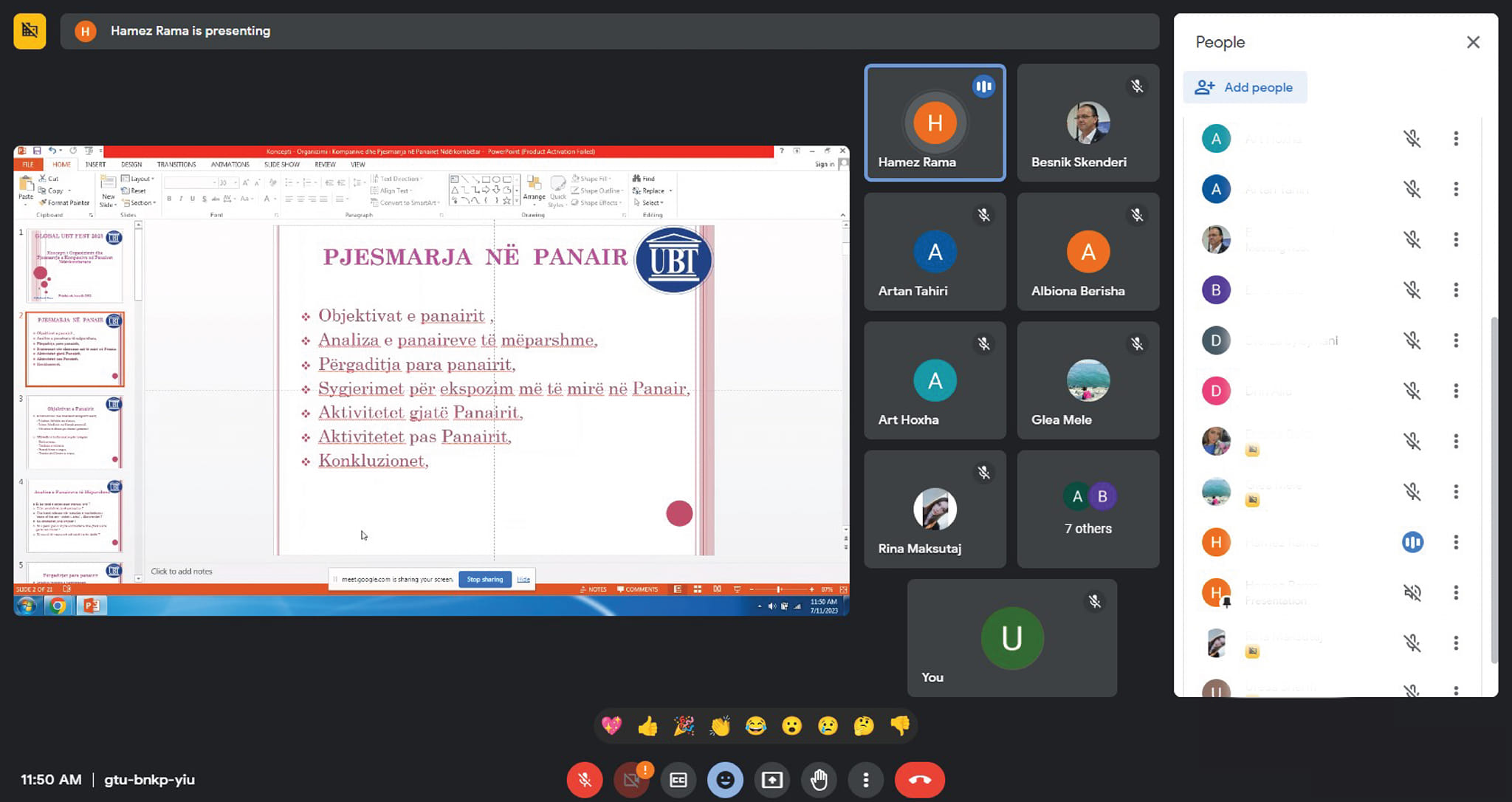Open options menu beside presenting participant Hamez
Screen dimensions: 1512x802
pyautogui.click(x=1456, y=543)
